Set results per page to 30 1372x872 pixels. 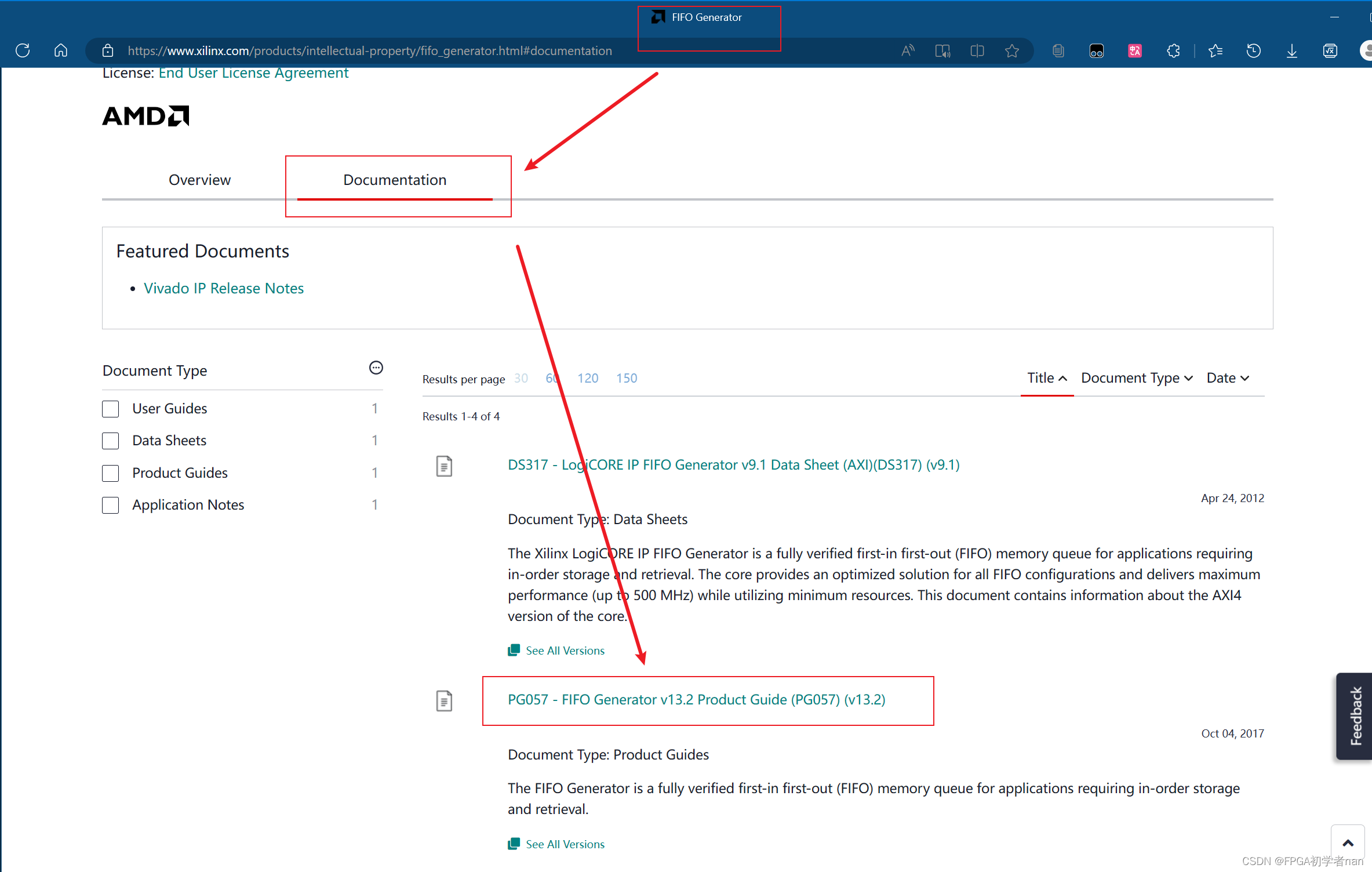click(521, 378)
